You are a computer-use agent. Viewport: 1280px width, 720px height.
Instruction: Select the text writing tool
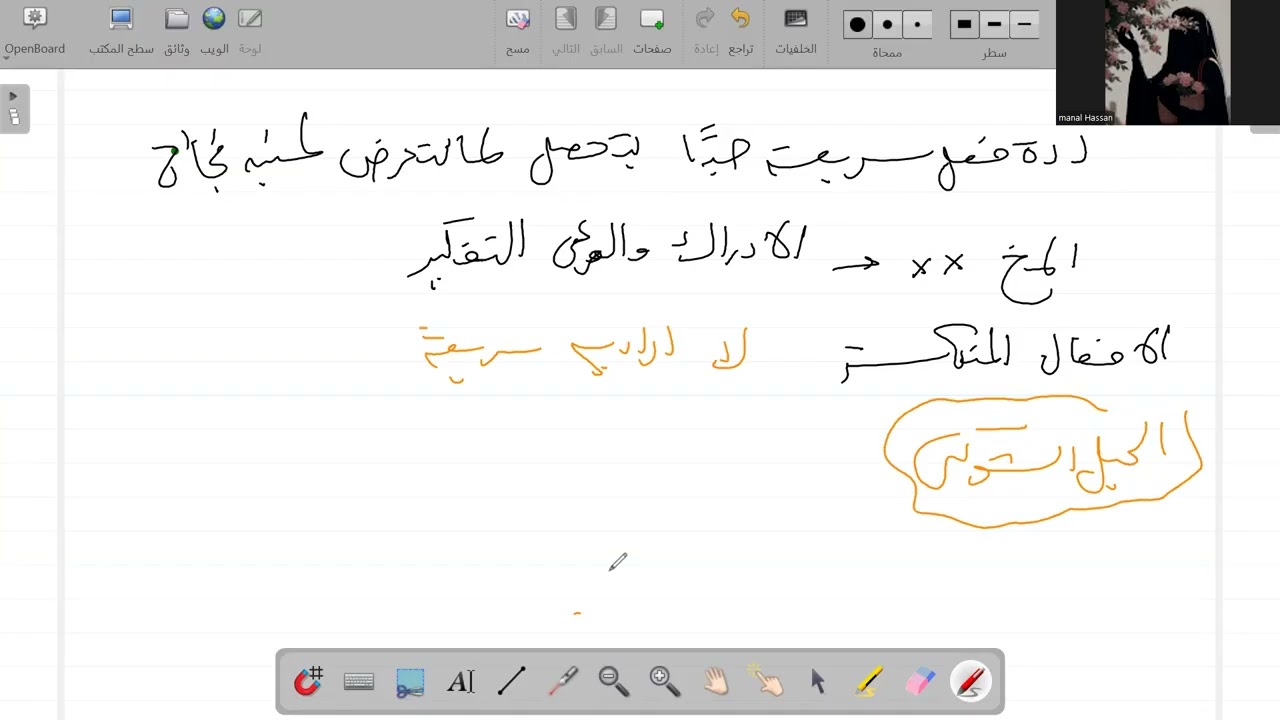460,682
